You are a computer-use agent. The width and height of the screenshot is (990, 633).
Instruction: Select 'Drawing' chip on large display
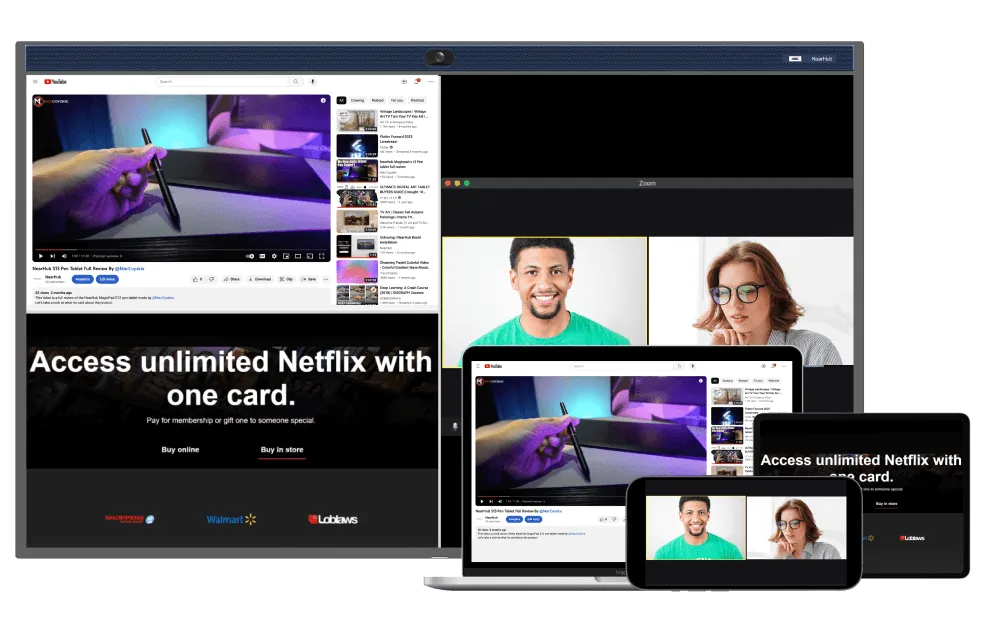coord(357,100)
